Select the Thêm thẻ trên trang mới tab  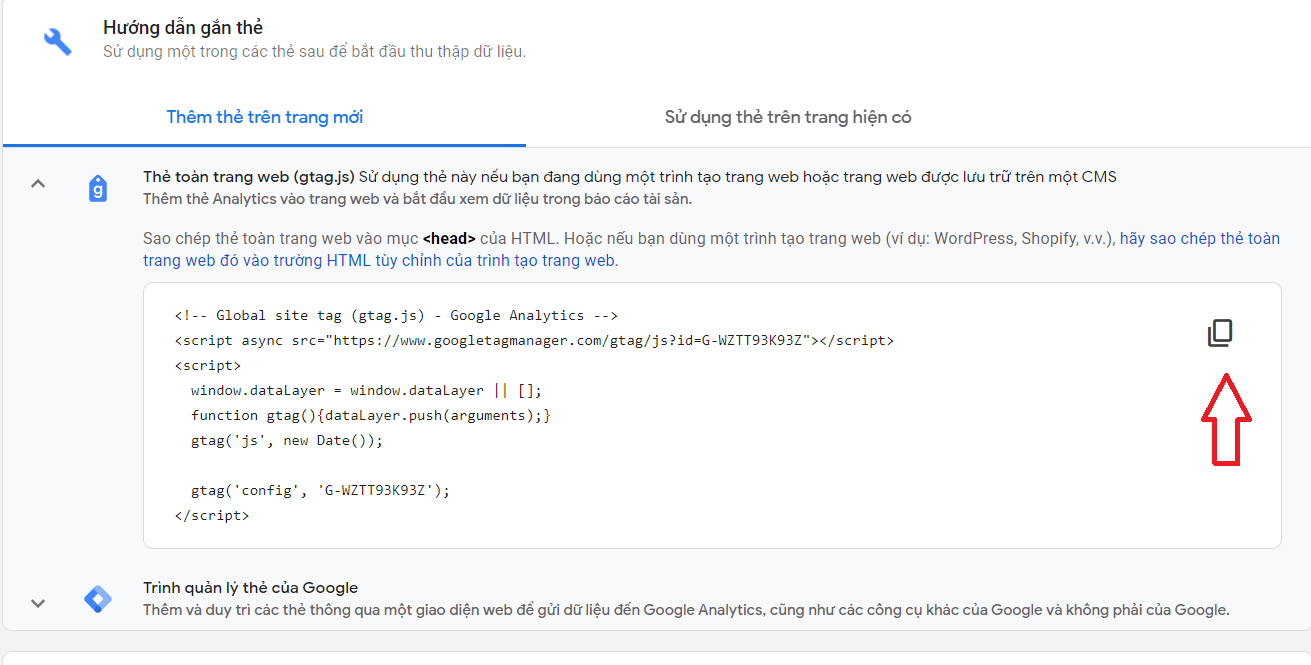265,117
